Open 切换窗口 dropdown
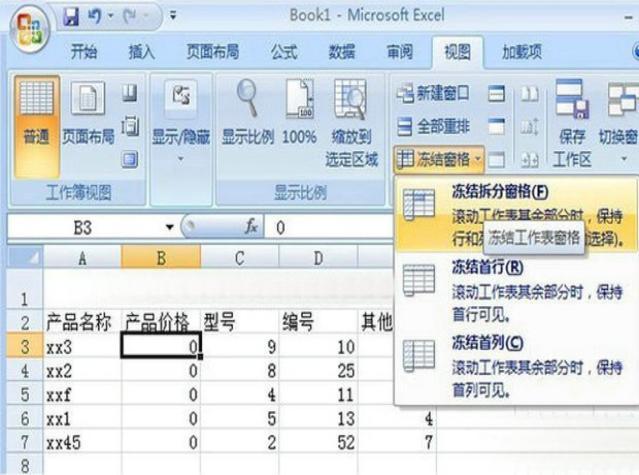The image size is (639, 475). [619, 121]
